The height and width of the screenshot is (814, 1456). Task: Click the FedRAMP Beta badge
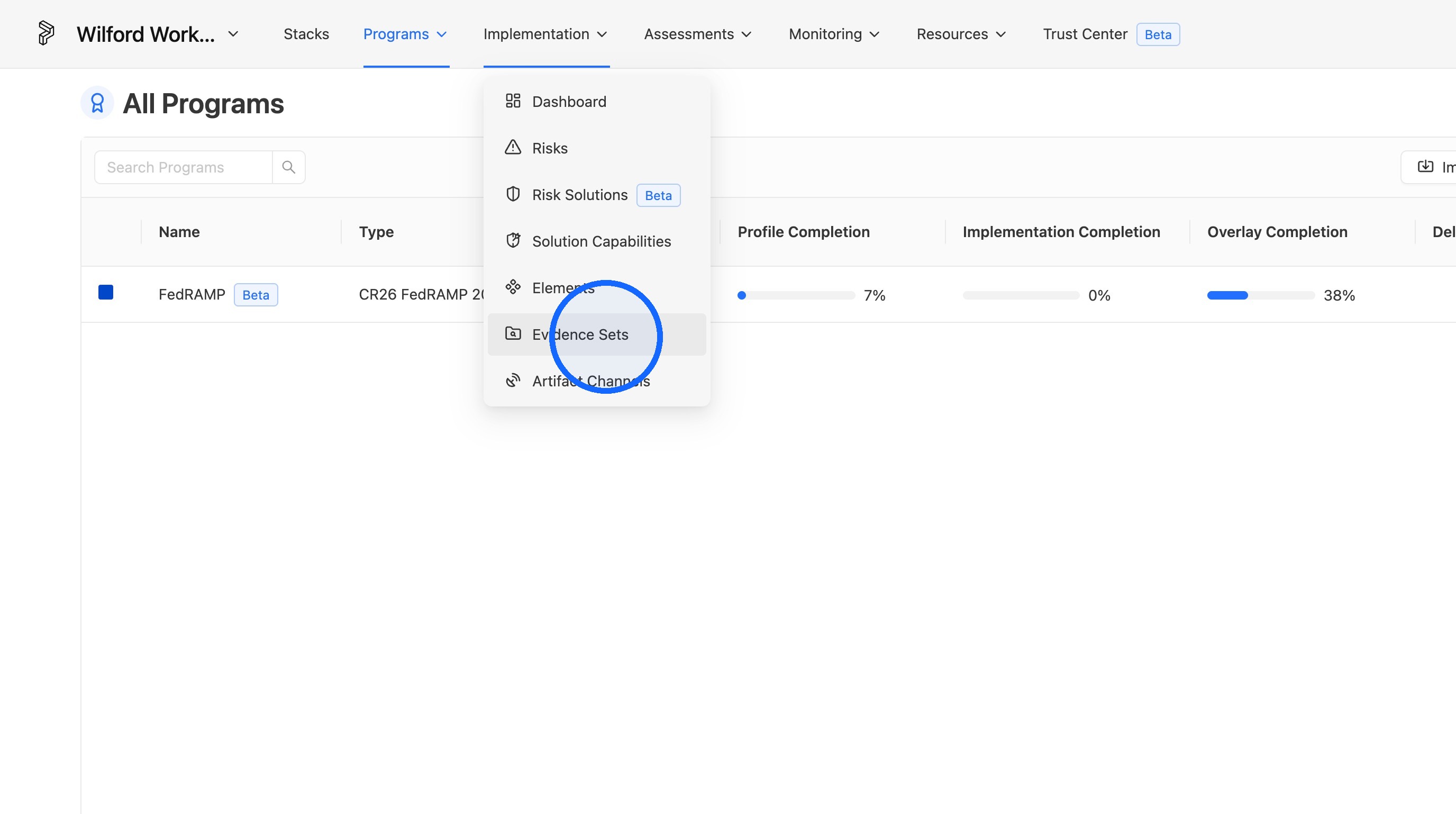point(256,295)
